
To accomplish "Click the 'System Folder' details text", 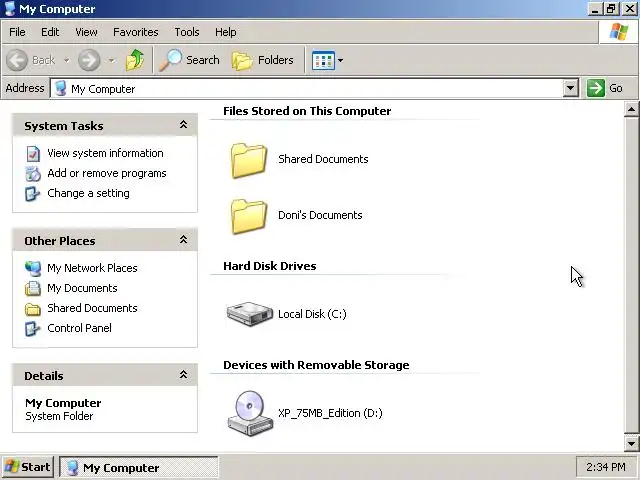I will [x=59, y=416].
